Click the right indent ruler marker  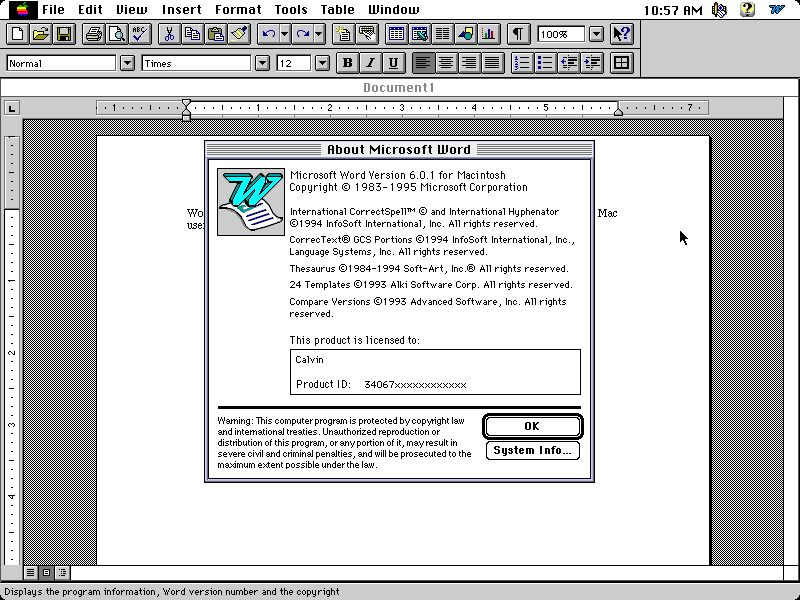coord(618,110)
